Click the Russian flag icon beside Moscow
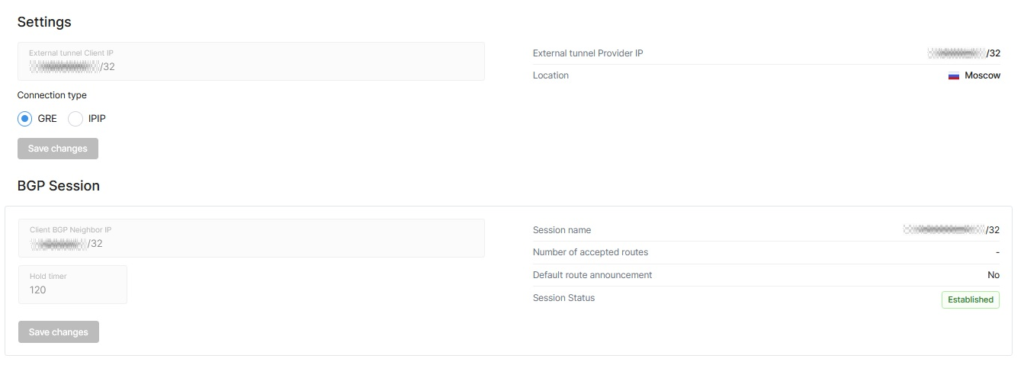Viewport: 1024px width, 365px height. (x=953, y=76)
